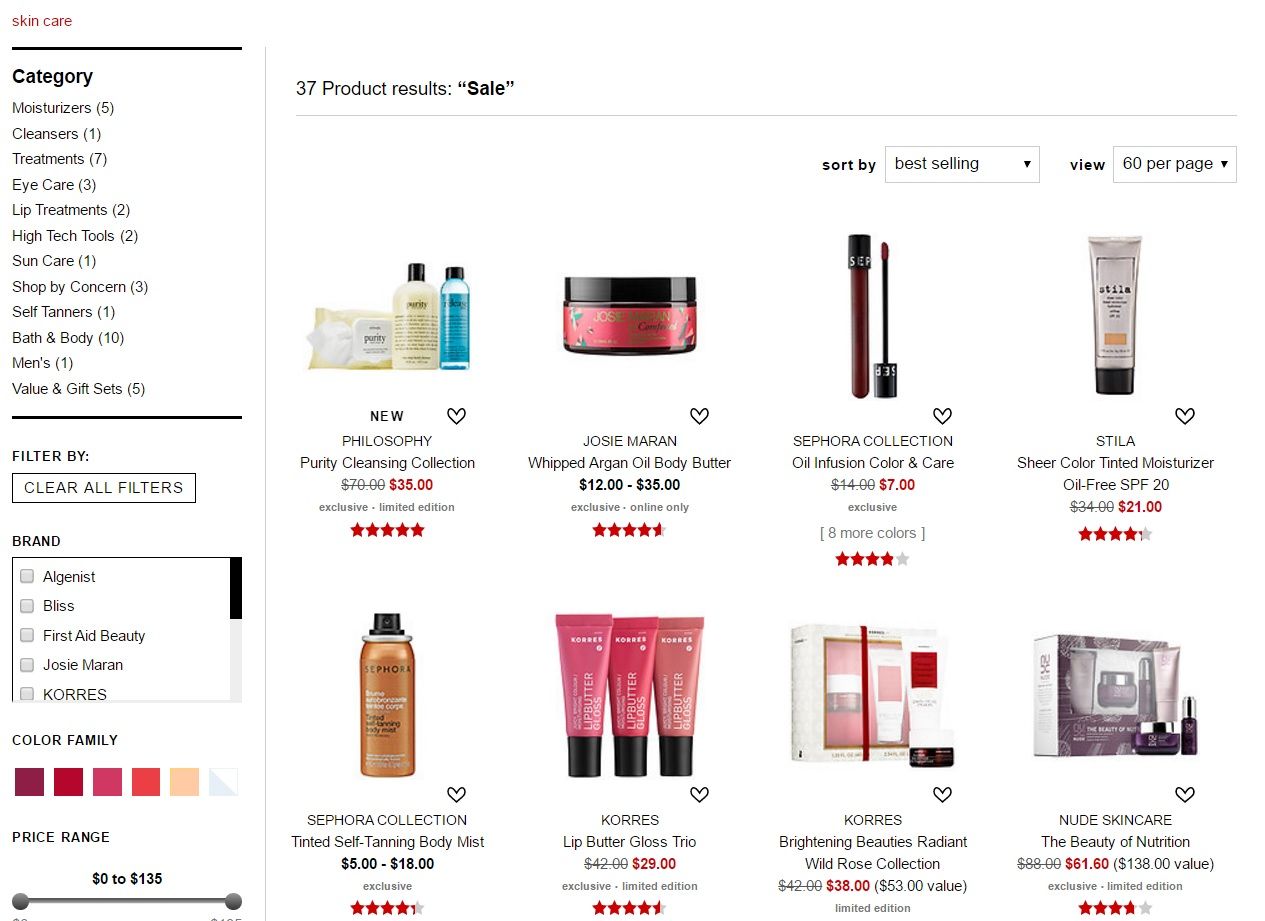Favorite the Philosophy Purity Cleansing Collection heart
The height and width of the screenshot is (921, 1265).
tap(456, 416)
